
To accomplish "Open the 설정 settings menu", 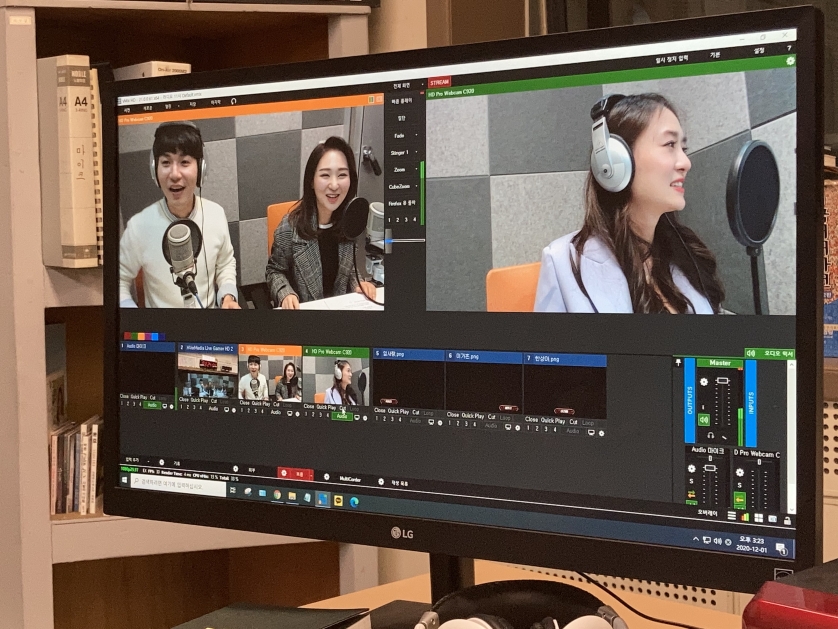I will click(x=758, y=50).
